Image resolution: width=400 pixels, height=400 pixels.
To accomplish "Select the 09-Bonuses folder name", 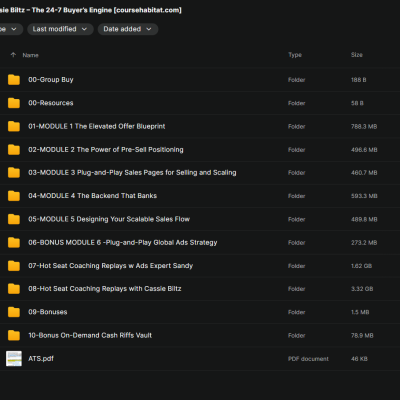I will (x=48, y=312).
